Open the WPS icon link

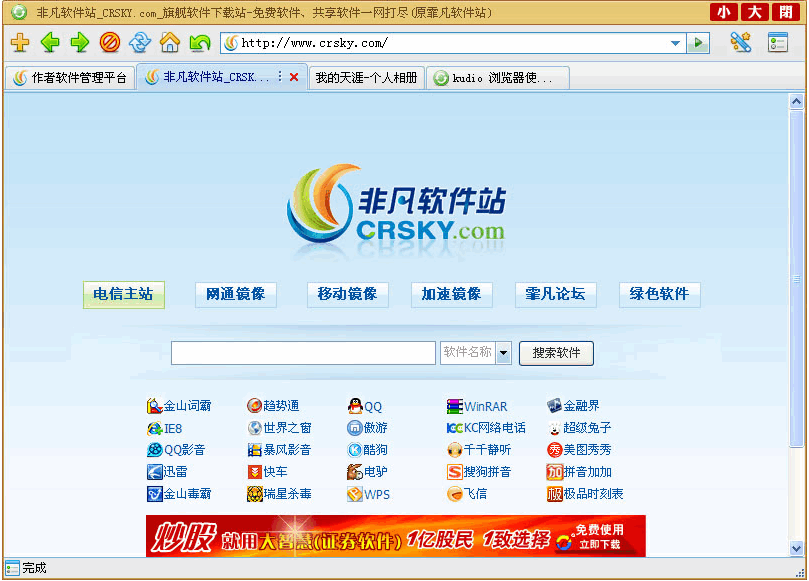368,494
